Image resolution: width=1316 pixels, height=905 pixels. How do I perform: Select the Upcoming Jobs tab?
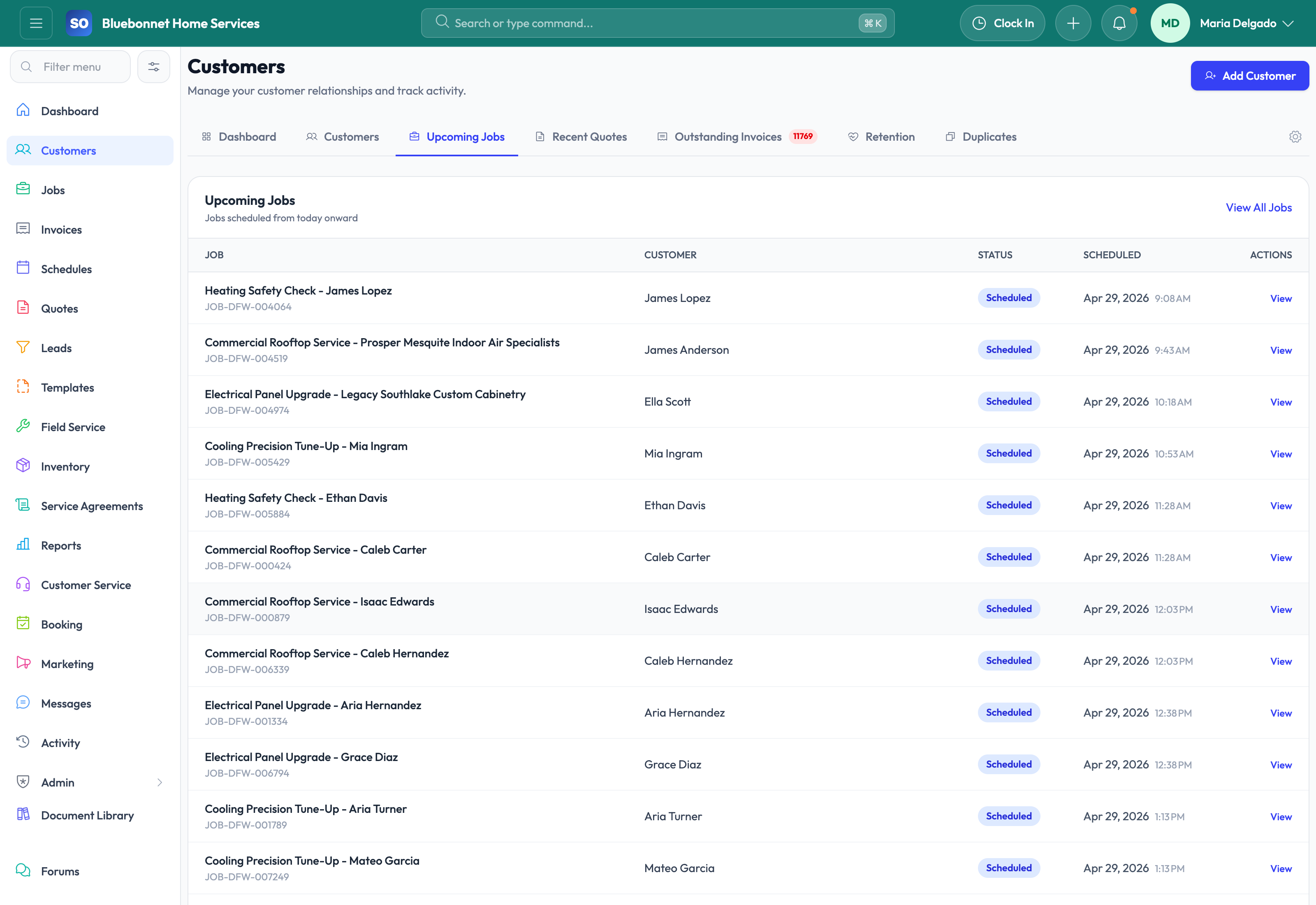tap(457, 137)
